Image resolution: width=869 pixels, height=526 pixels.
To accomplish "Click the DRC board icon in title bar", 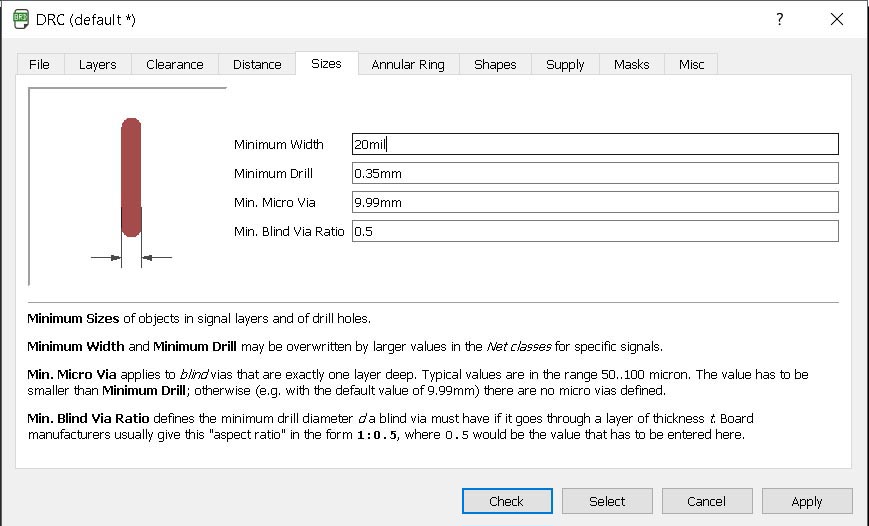I will pyautogui.click(x=21, y=19).
